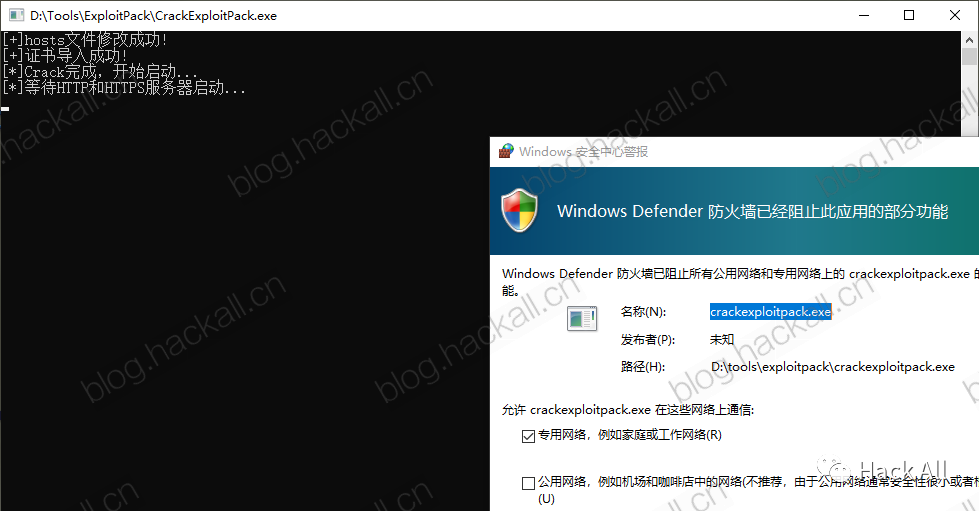This screenshot has width=979, height=511.
Task: Click the Windows Defender shield icon
Action: point(519,211)
